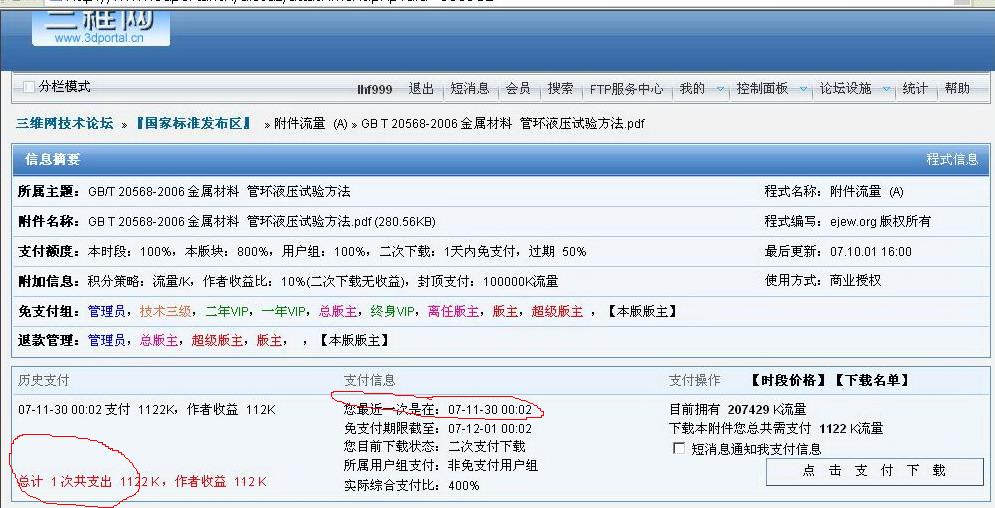Click 总版主 in 免支付组 row
Viewport: 995px width, 508px height.
[338, 311]
